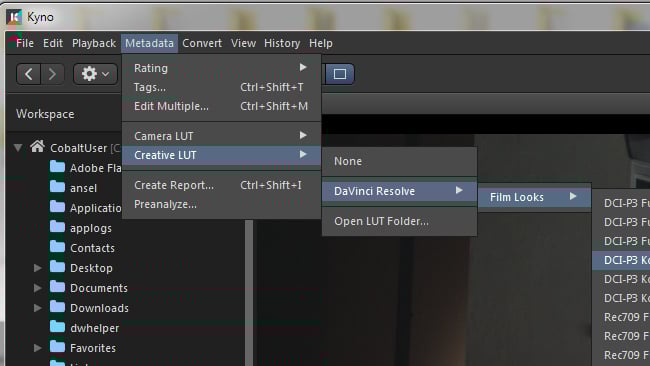Click the single view square icon

point(340,74)
